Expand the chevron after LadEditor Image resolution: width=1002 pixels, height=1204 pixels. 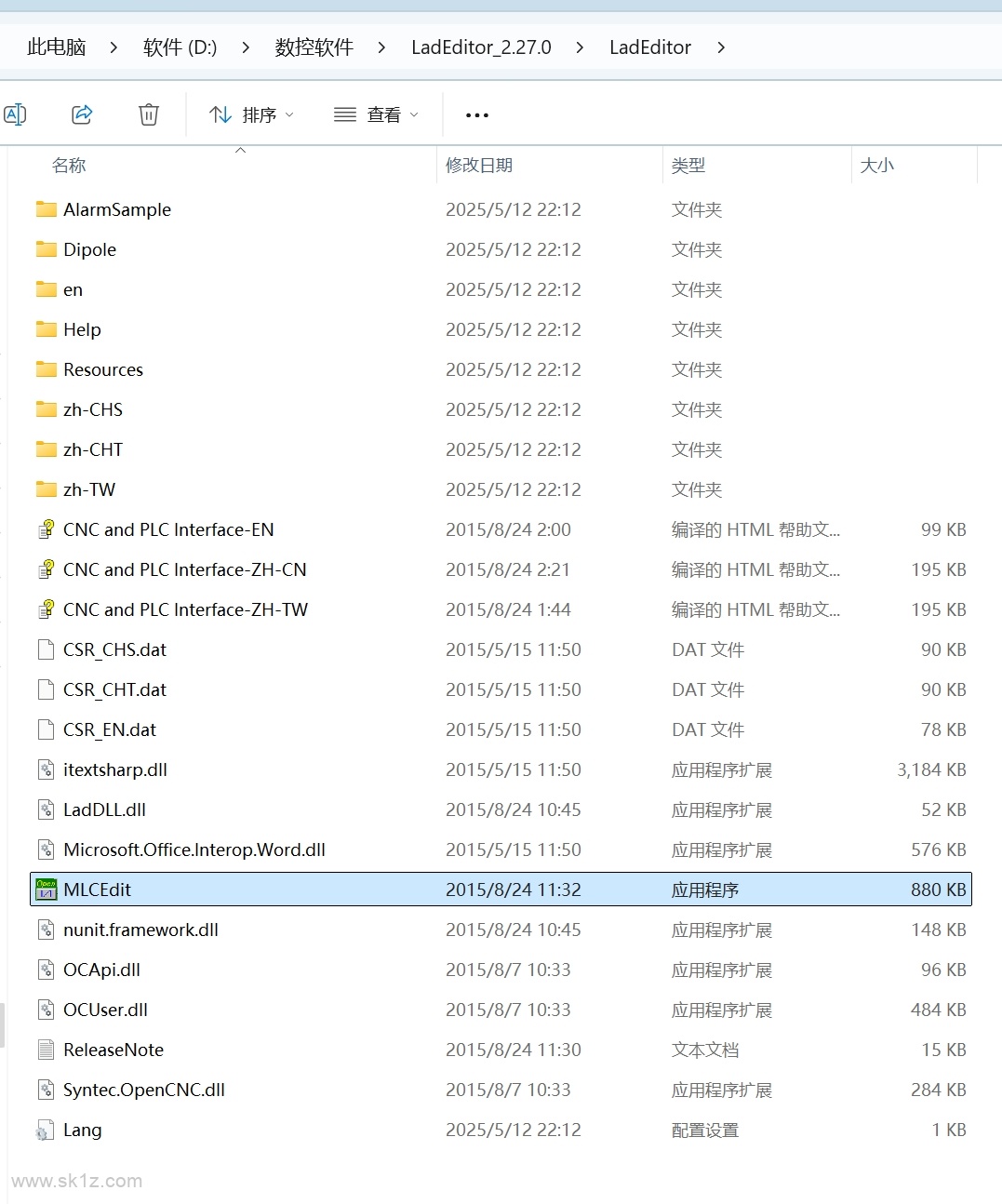pos(721,47)
